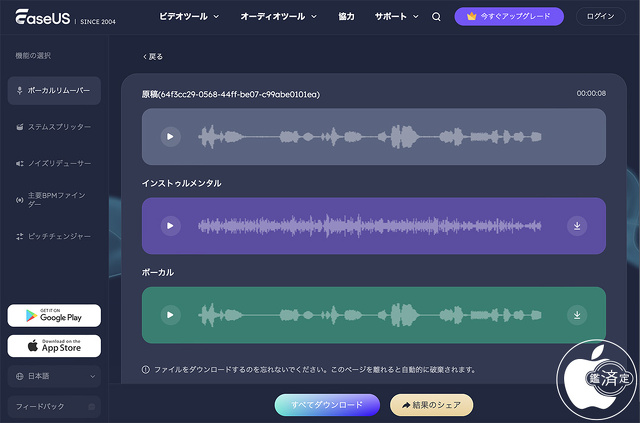This screenshot has height=423, width=640.
Task: Play the ボーカル track
Action: coord(171,315)
